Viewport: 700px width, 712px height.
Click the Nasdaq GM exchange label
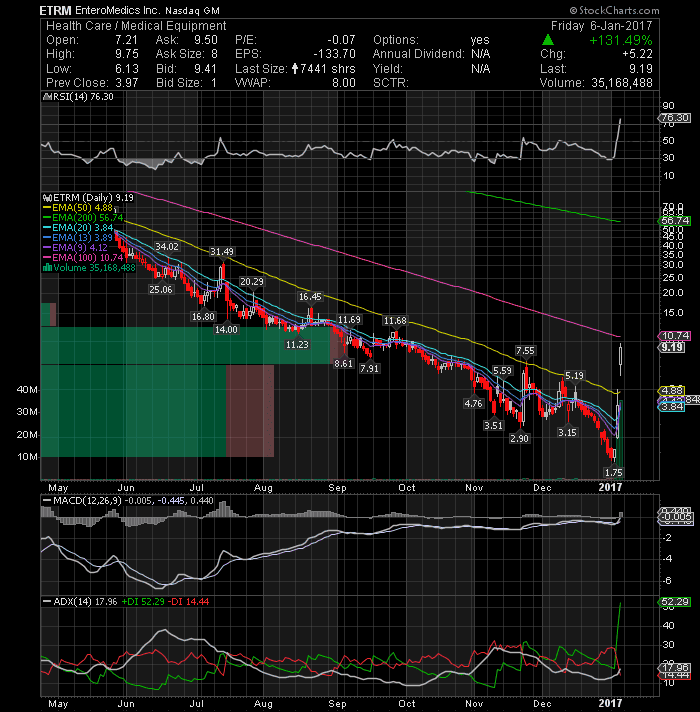tap(192, 11)
